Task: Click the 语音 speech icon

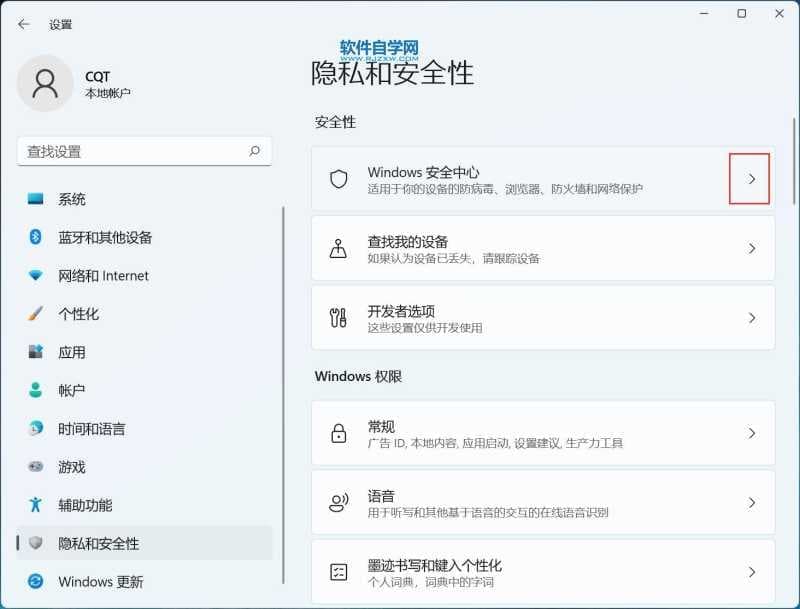Action: pos(339,503)
